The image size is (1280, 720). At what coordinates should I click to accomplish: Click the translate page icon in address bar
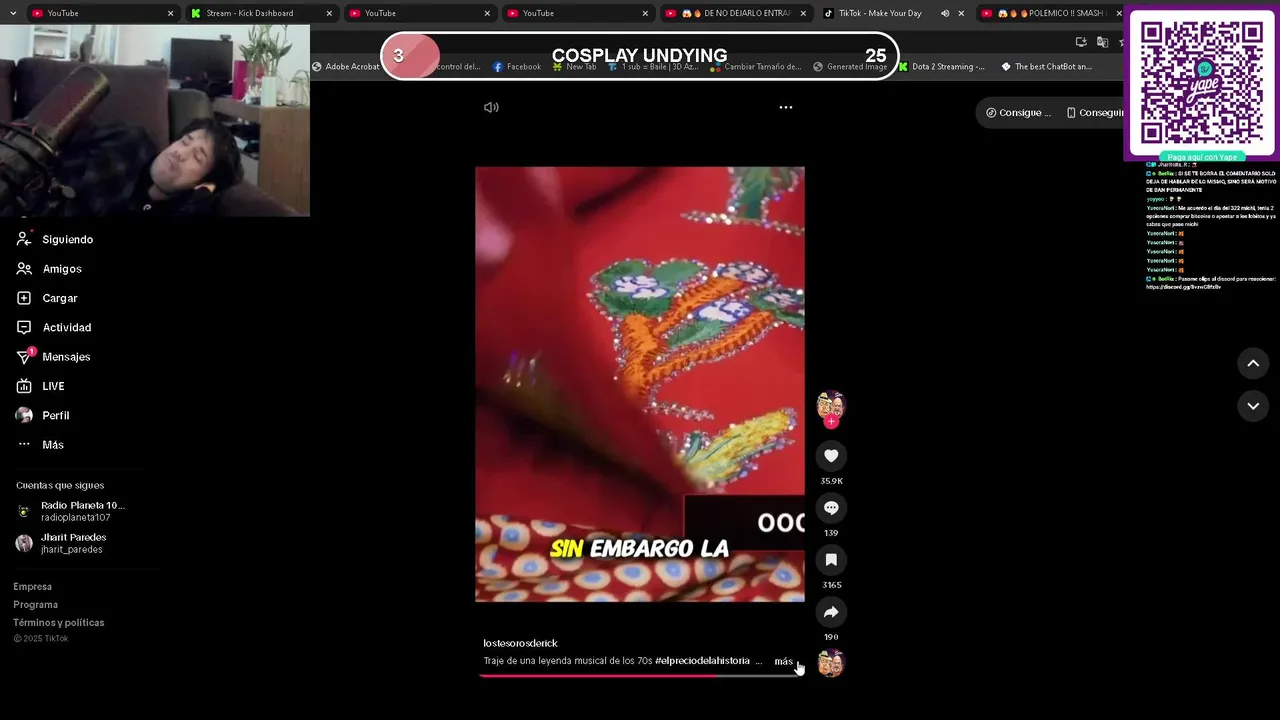1102,42
